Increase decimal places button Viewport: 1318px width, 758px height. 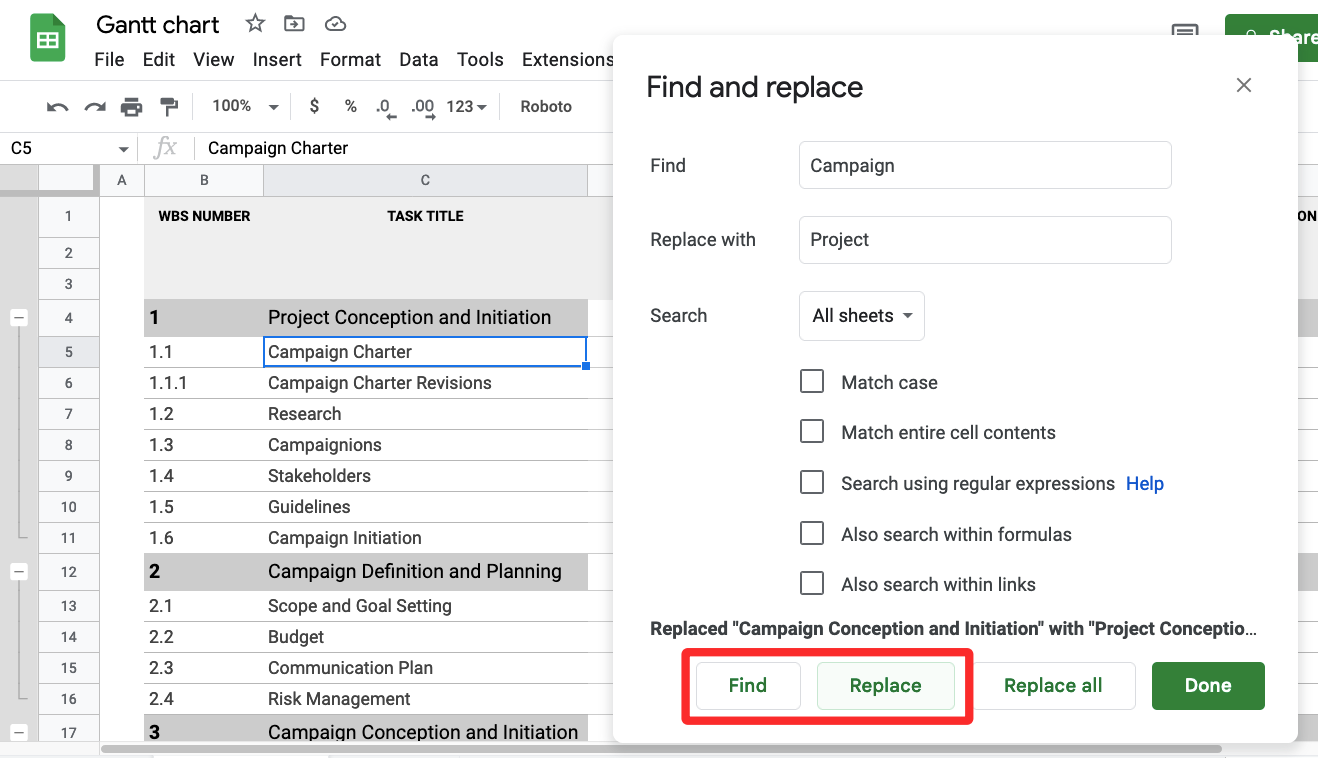click(x=422, y=107)
